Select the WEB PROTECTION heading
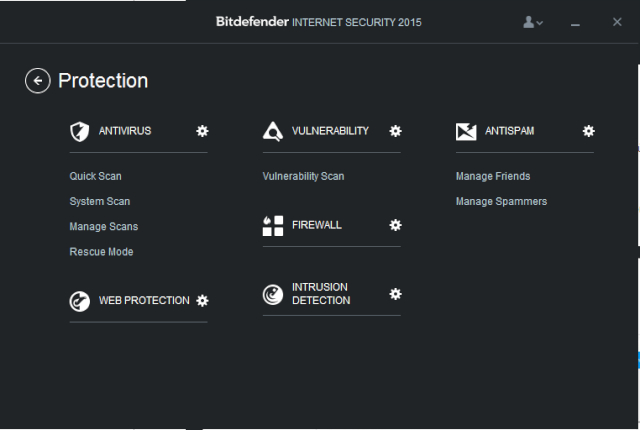The height and width of the screenshot is (430, 640). [144, 301]
